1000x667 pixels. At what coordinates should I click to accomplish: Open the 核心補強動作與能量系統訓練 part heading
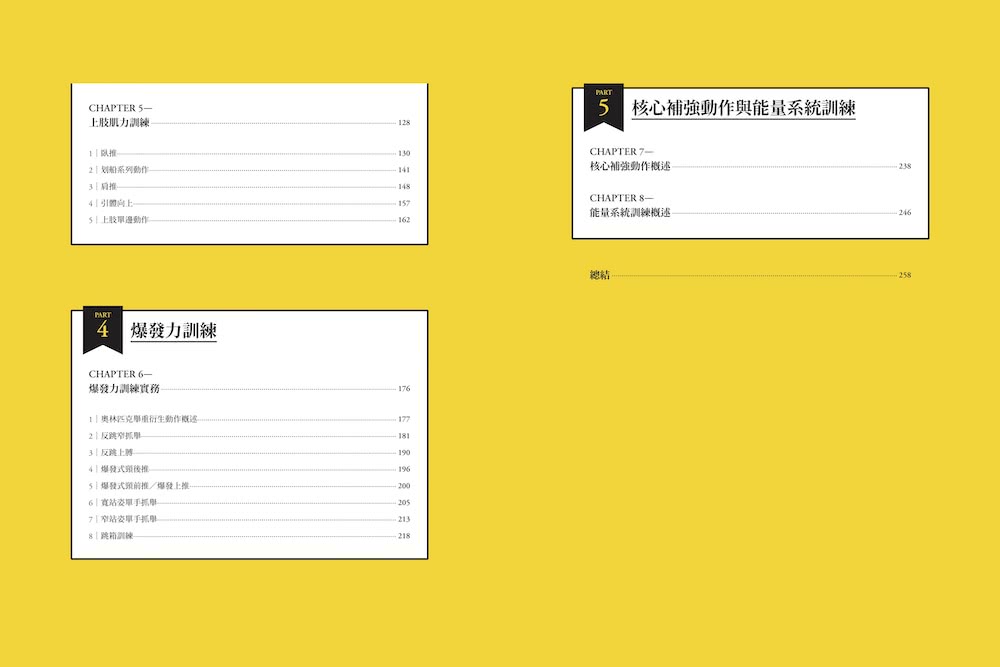point(743,108)
